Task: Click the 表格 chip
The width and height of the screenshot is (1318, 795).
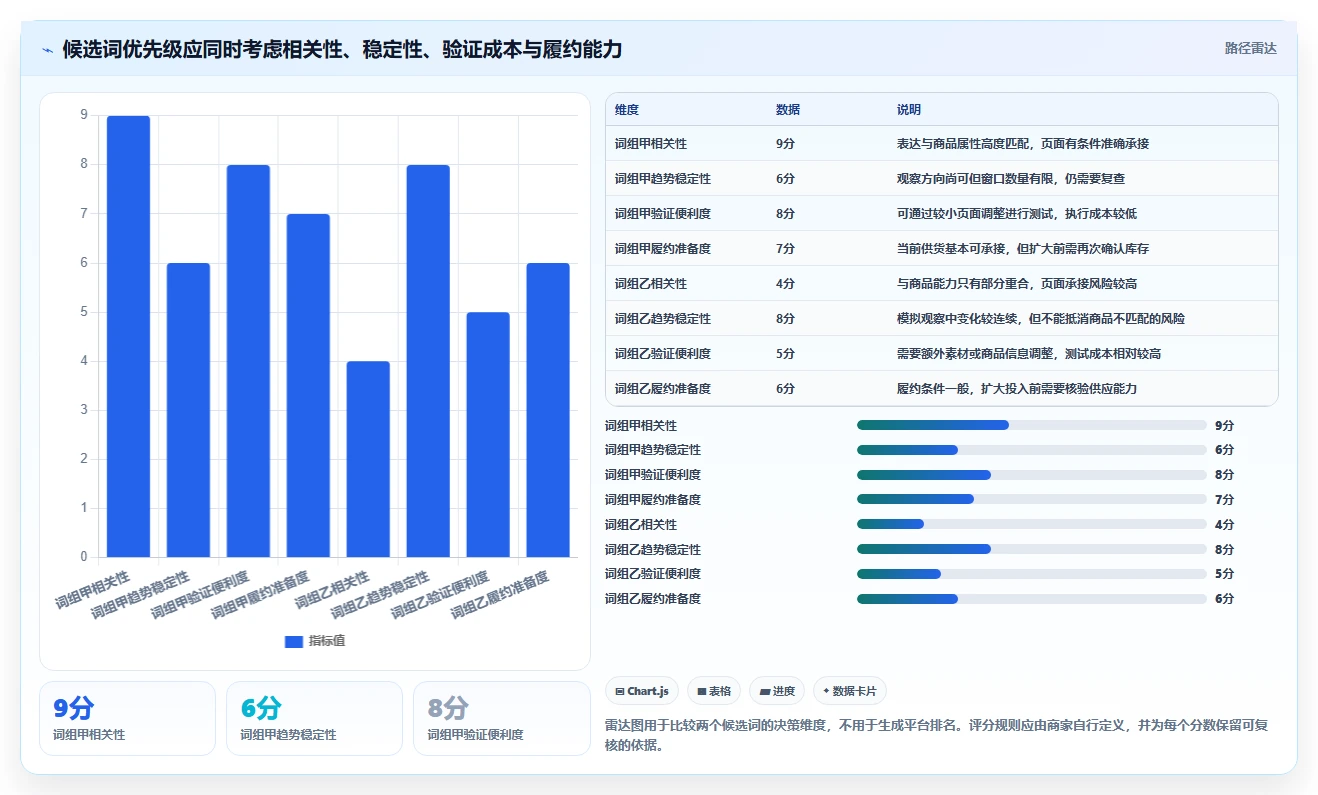Action: [x=713, y=691]
